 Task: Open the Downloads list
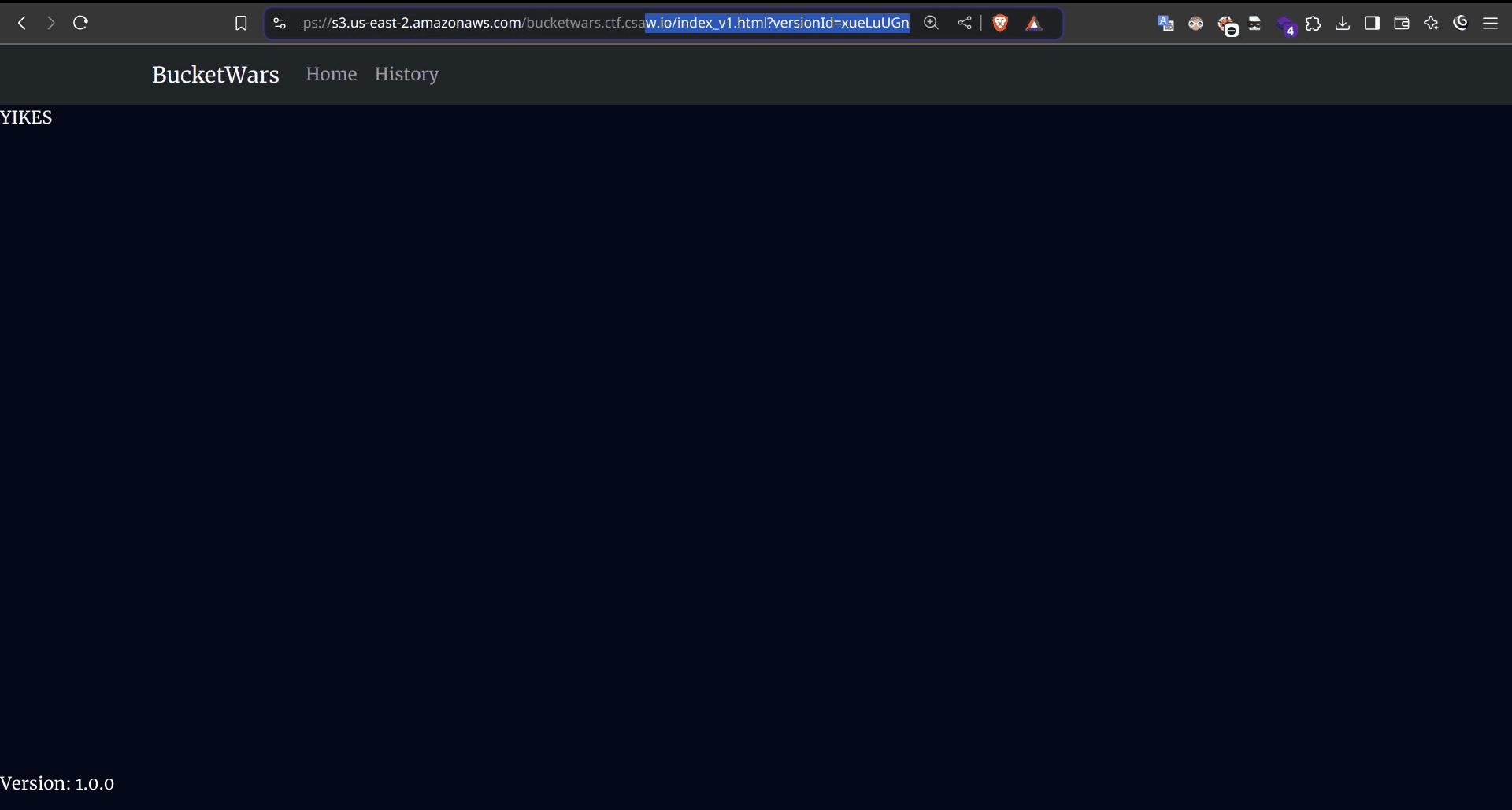click(1342, 24)
